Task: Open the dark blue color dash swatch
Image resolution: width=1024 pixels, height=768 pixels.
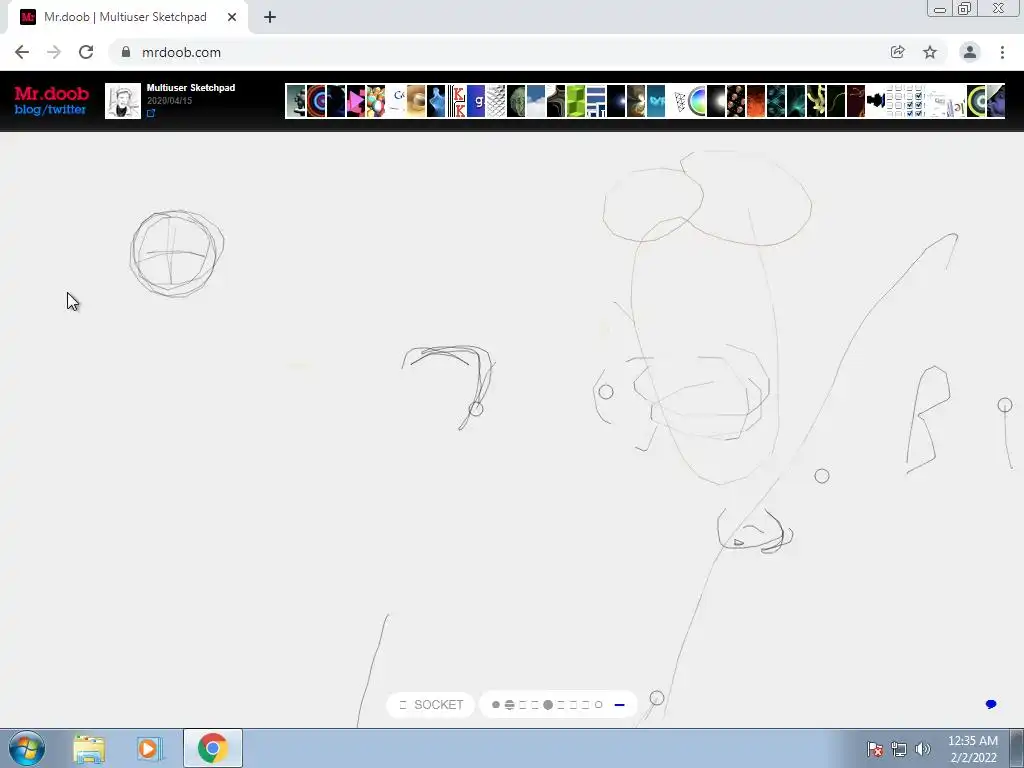Action: (619, 705)
